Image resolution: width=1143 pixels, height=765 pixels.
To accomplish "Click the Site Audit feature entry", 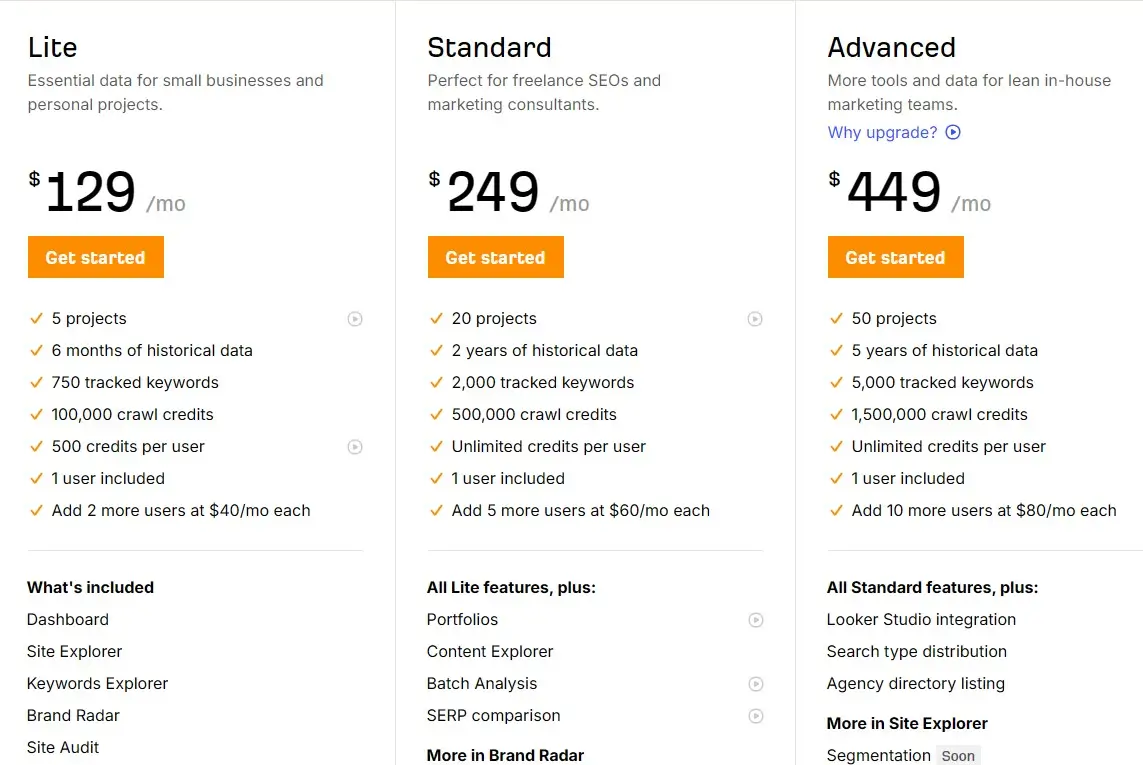I will [x=62, y=747].
